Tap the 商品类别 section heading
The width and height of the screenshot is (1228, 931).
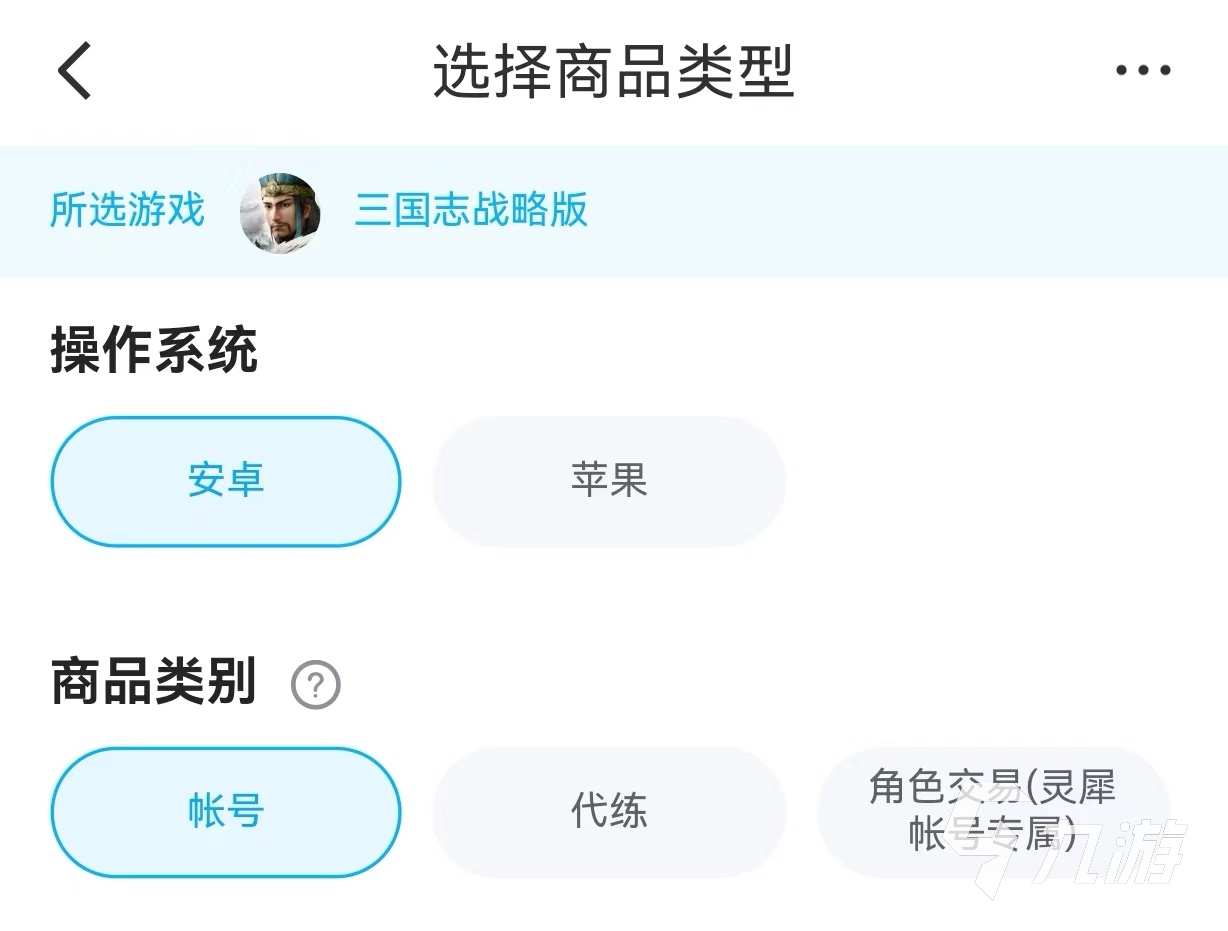[x=154, y=683]
